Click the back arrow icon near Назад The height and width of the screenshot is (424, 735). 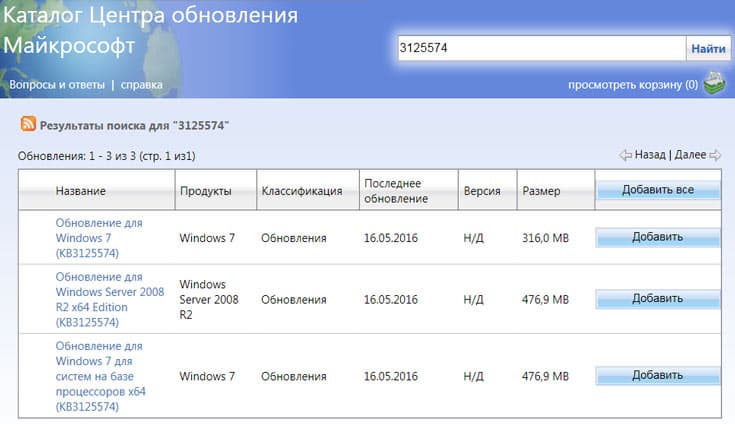625,155
